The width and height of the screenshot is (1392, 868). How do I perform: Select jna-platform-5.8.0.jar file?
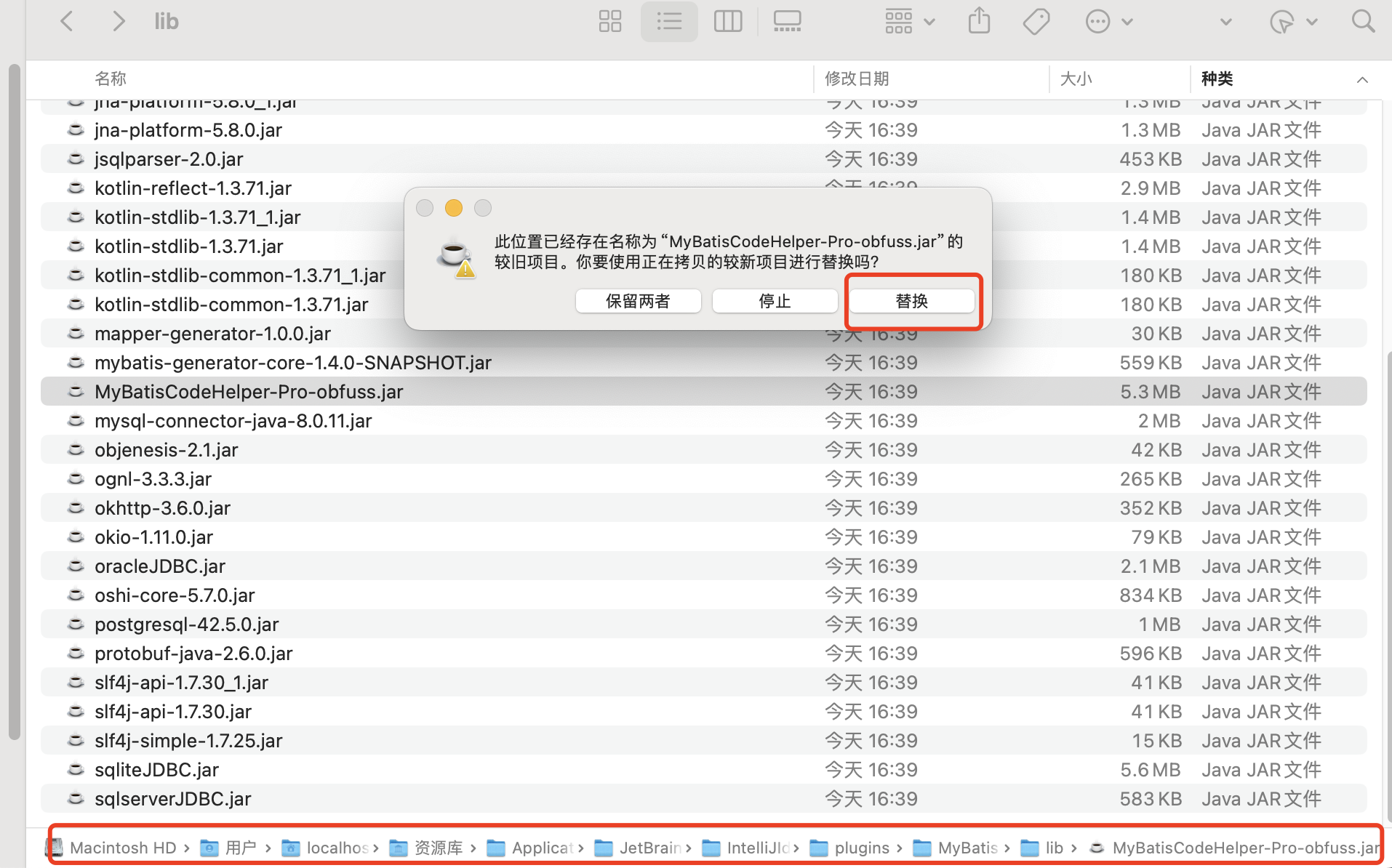(x=704, y=130)
